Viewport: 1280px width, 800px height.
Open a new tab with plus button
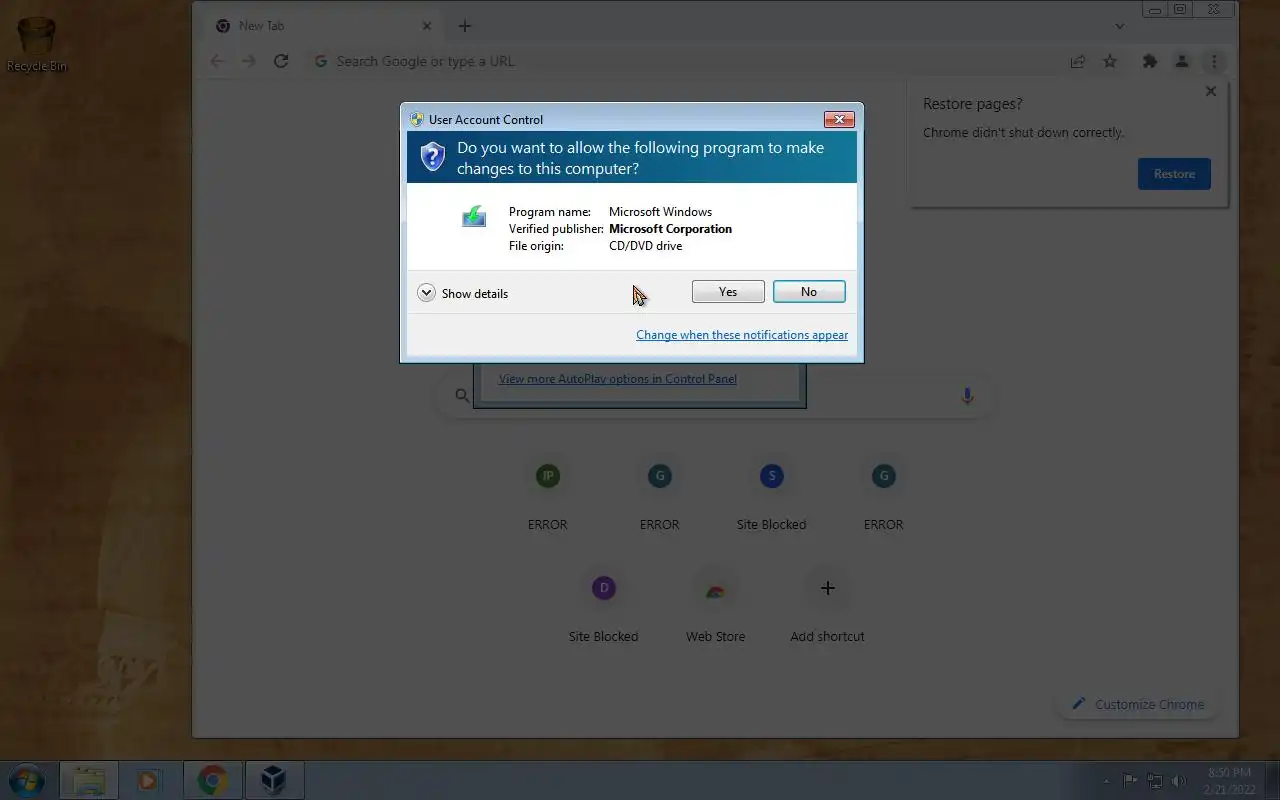click(465, 26)
